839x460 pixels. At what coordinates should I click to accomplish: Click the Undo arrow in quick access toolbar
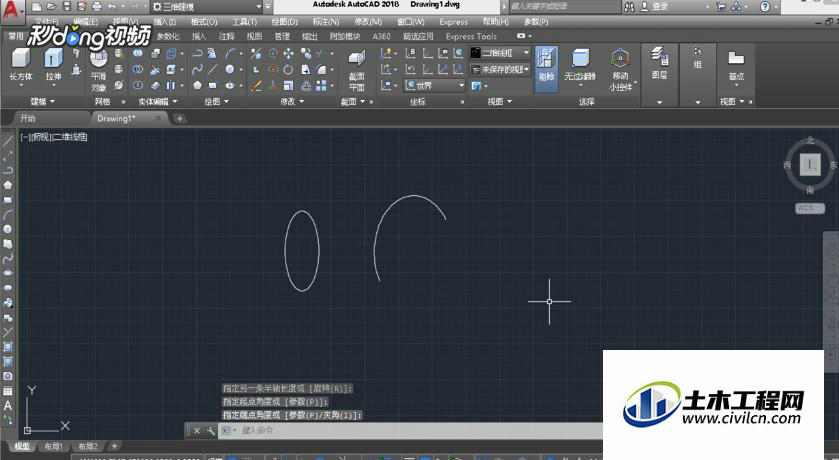[112, 6]
